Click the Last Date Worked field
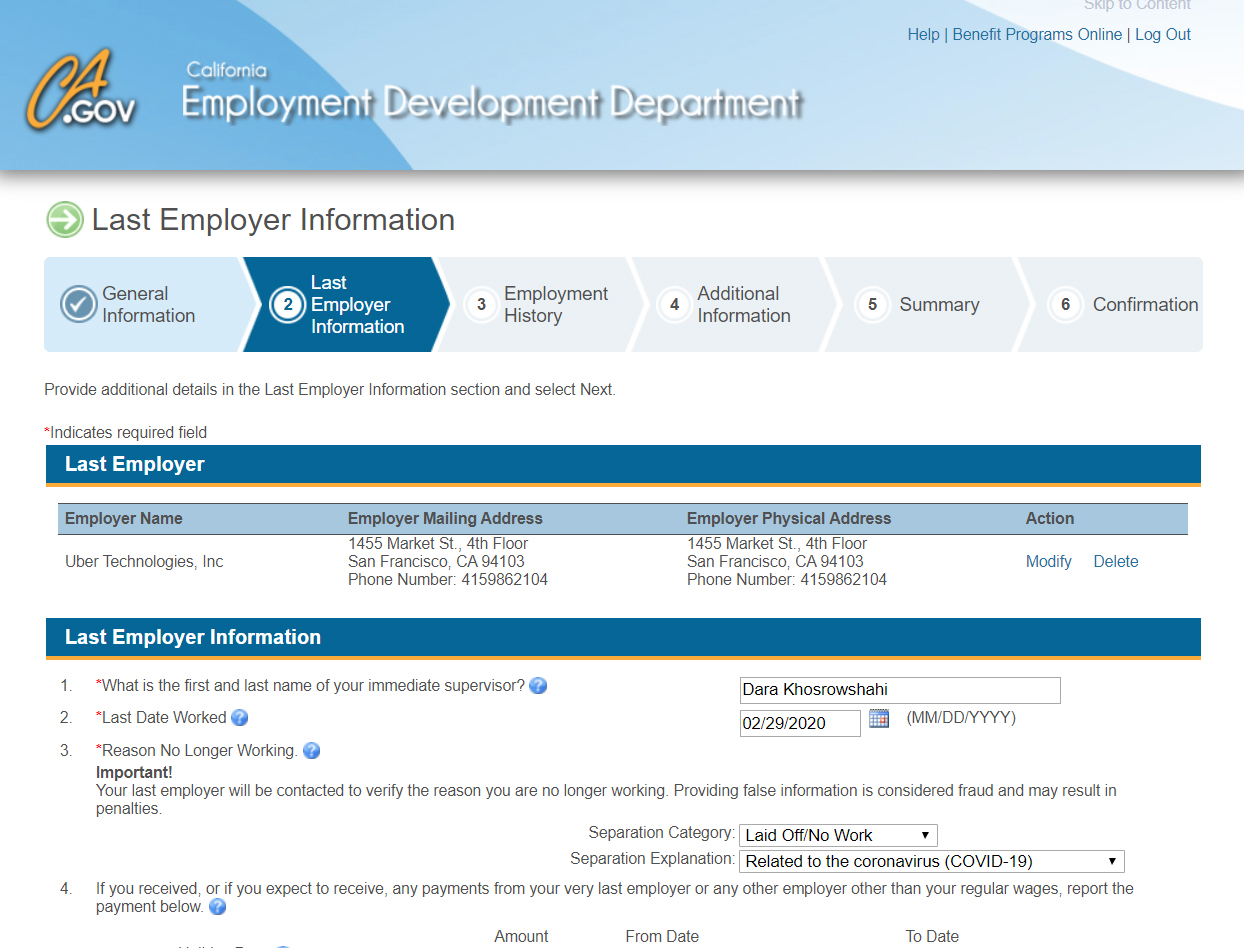Image resolution: width=1244 pixels, height=948 pixels. [x=800, y=723]
